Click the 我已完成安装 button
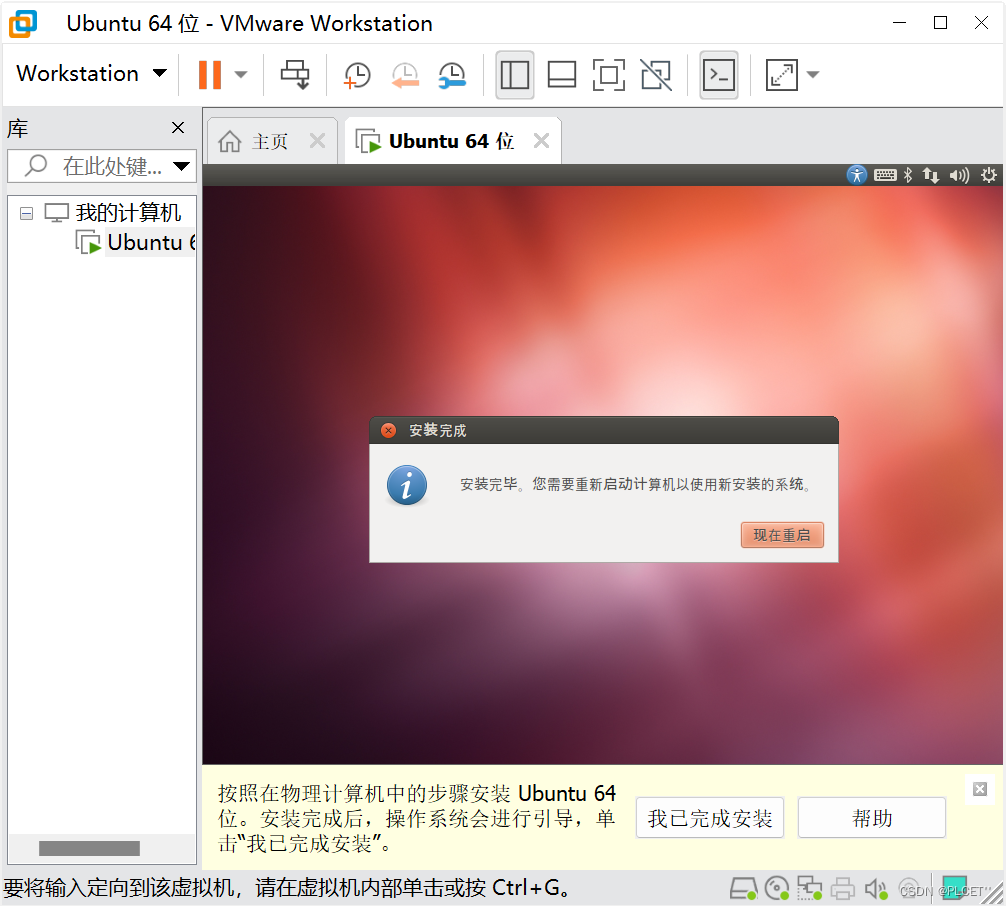The width and height of the screenshot is (1006, 906). [x=710, y=818]
